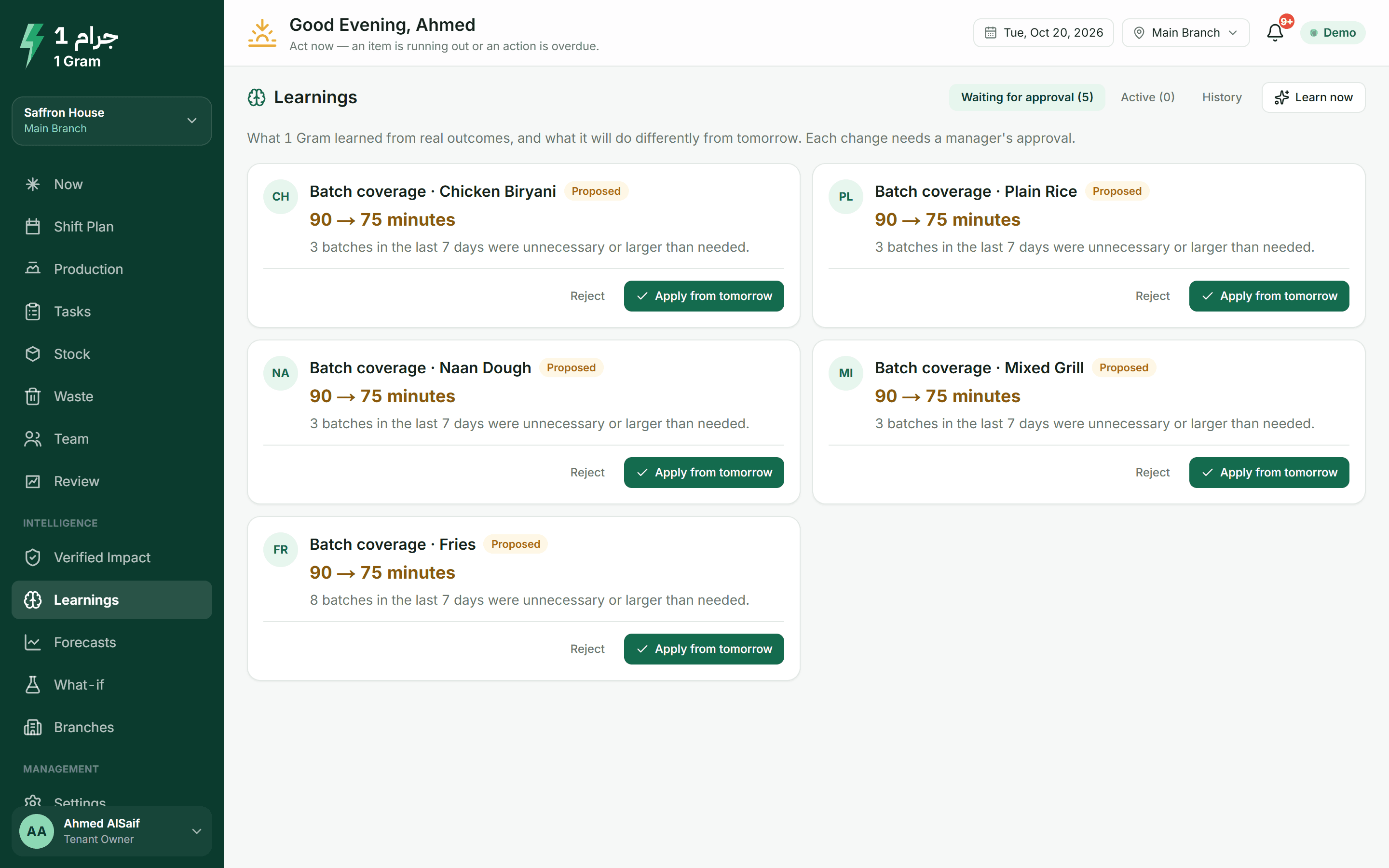Click the Demo status badge
This screenshot has width=1389, height=868.
coord(1333,33)
